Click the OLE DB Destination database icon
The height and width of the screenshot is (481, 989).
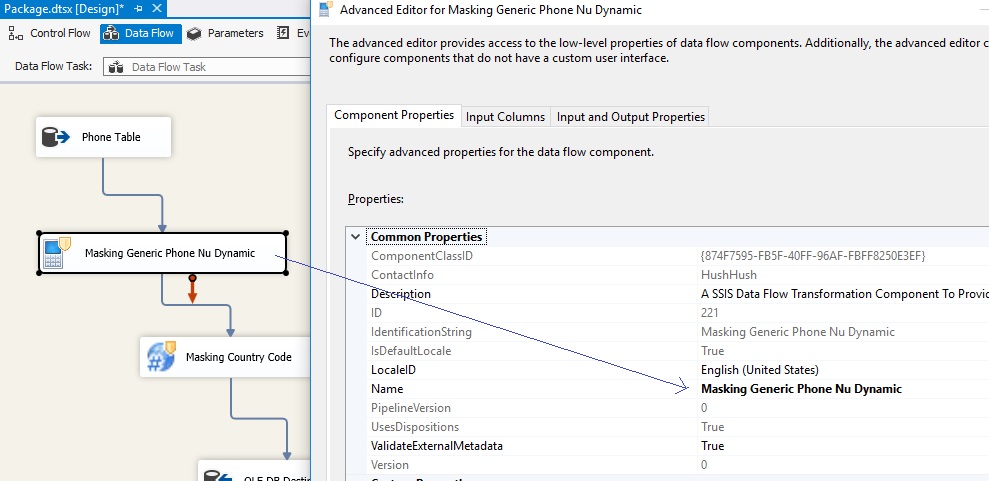(218, 475)
